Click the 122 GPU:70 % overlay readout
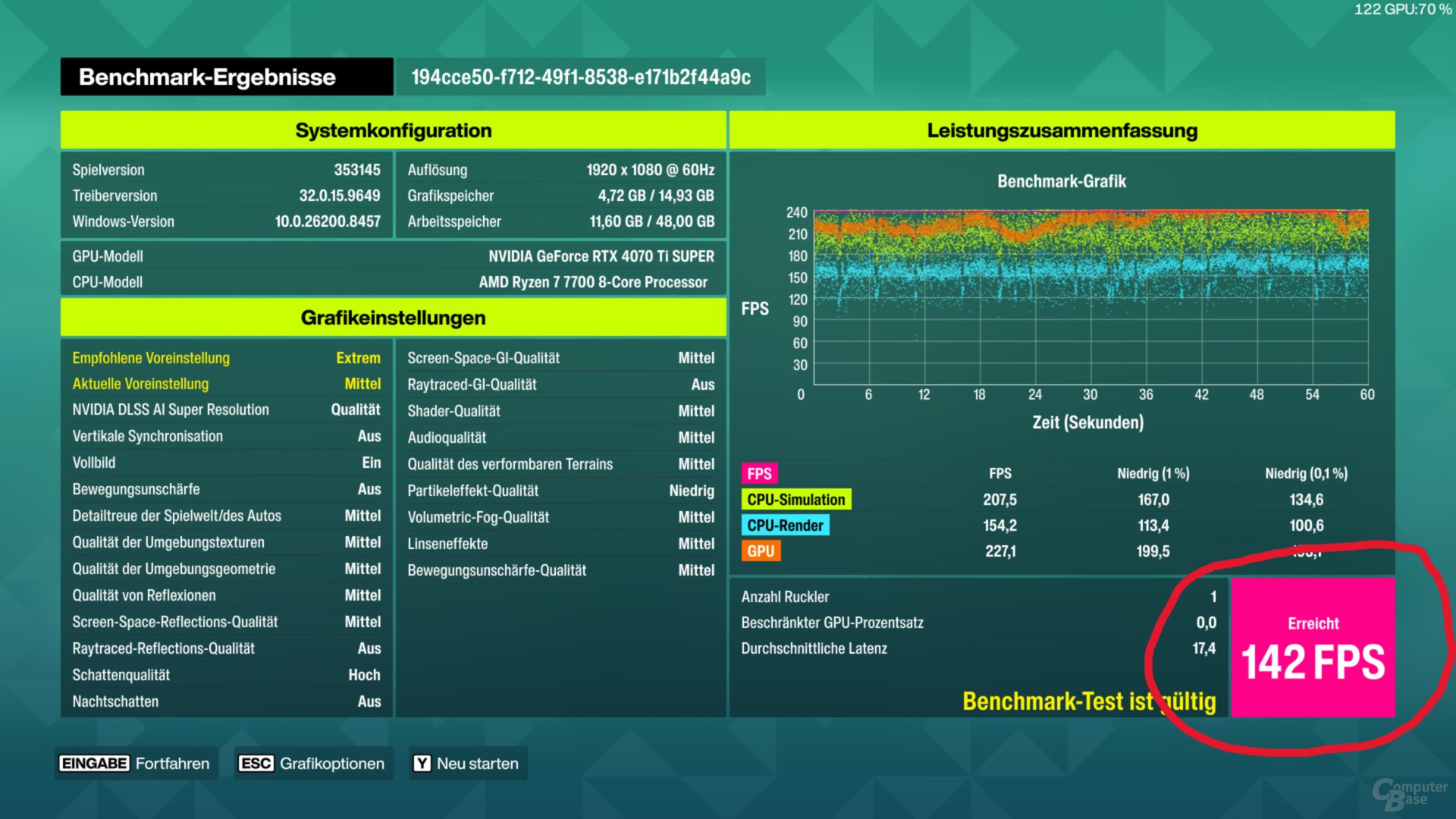1456x819 pixels. point(1403,9)
